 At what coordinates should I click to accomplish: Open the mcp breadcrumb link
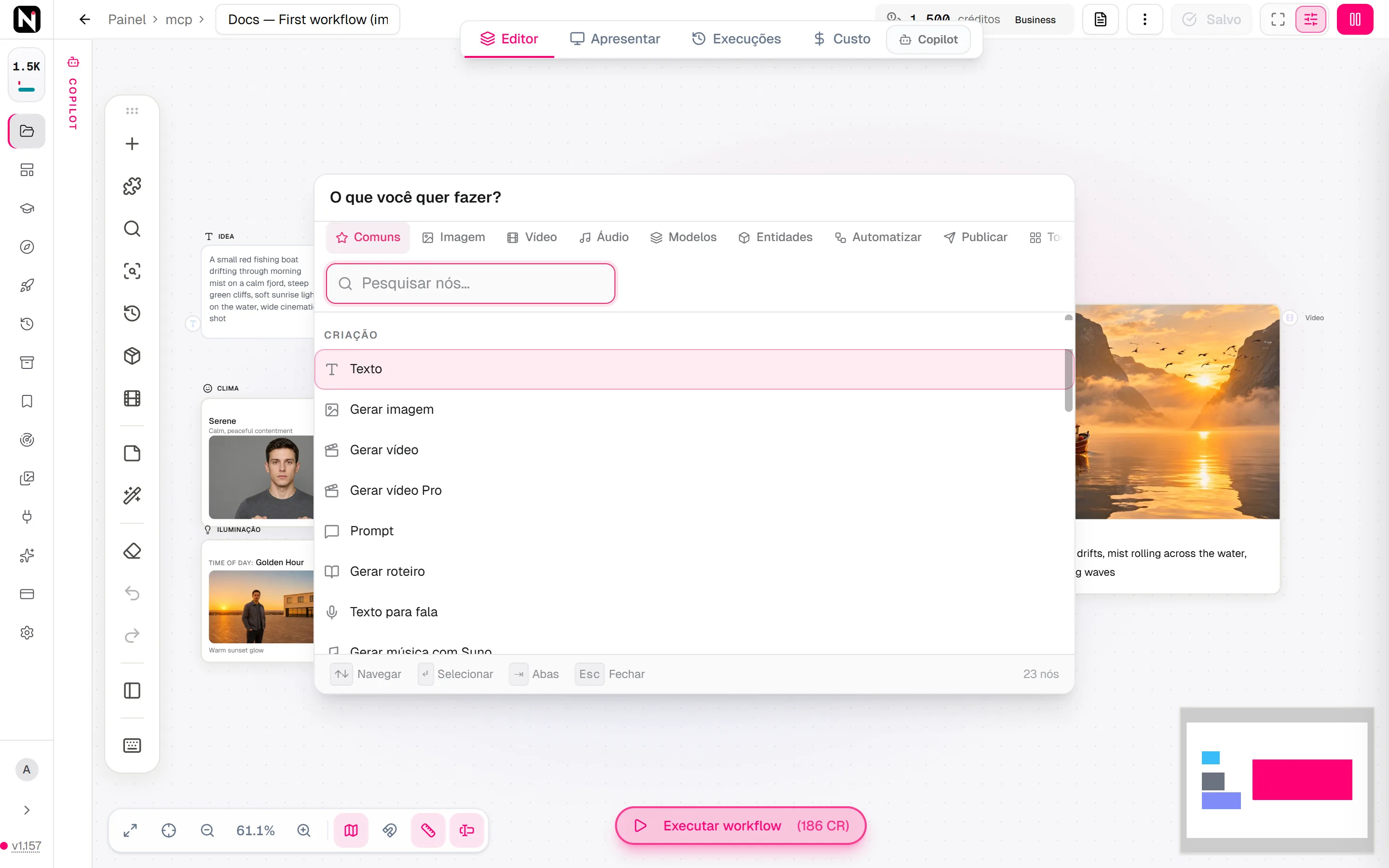179,19
